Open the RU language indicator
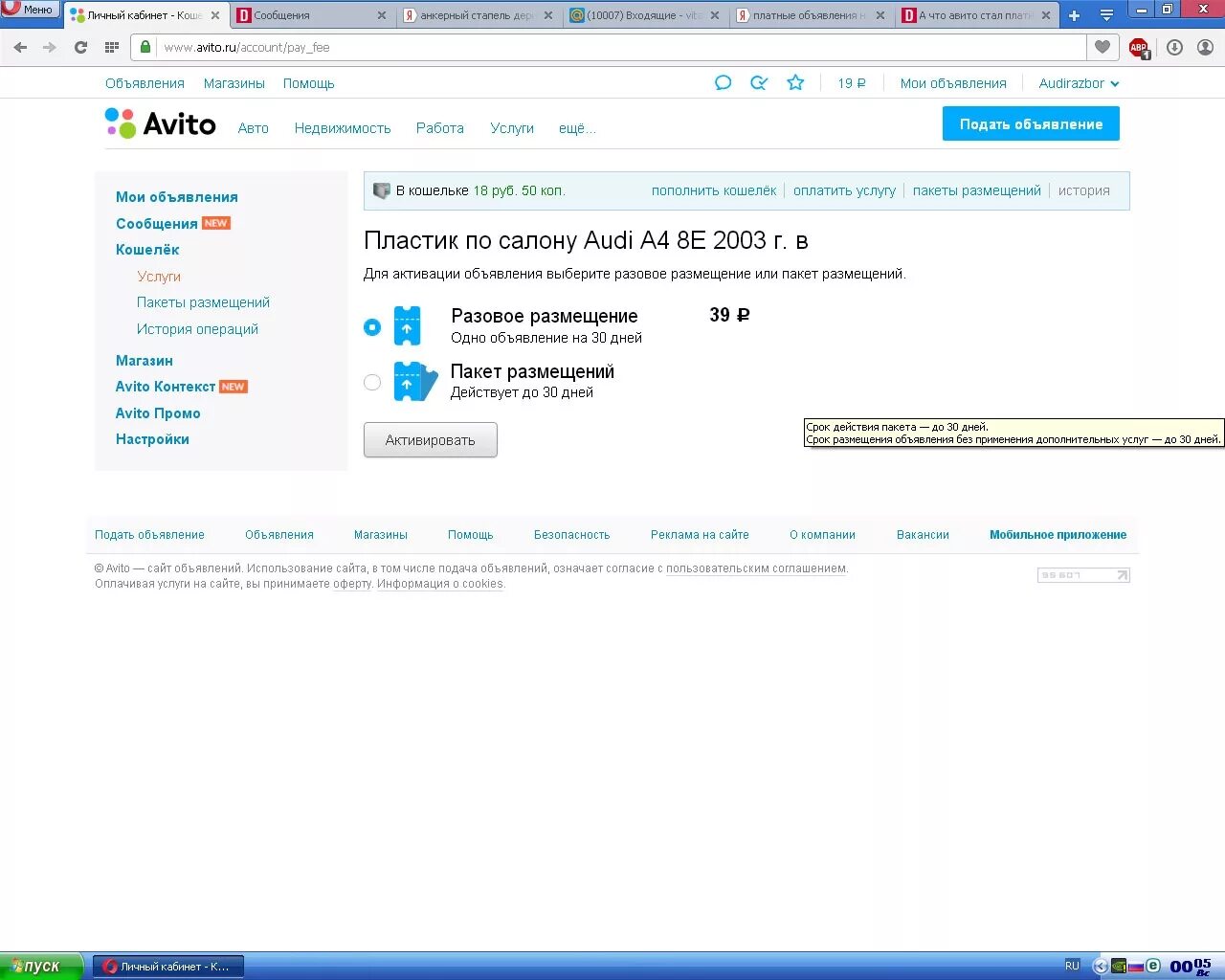Viewport: 1225px width, 980px height. pos(1072,966)
